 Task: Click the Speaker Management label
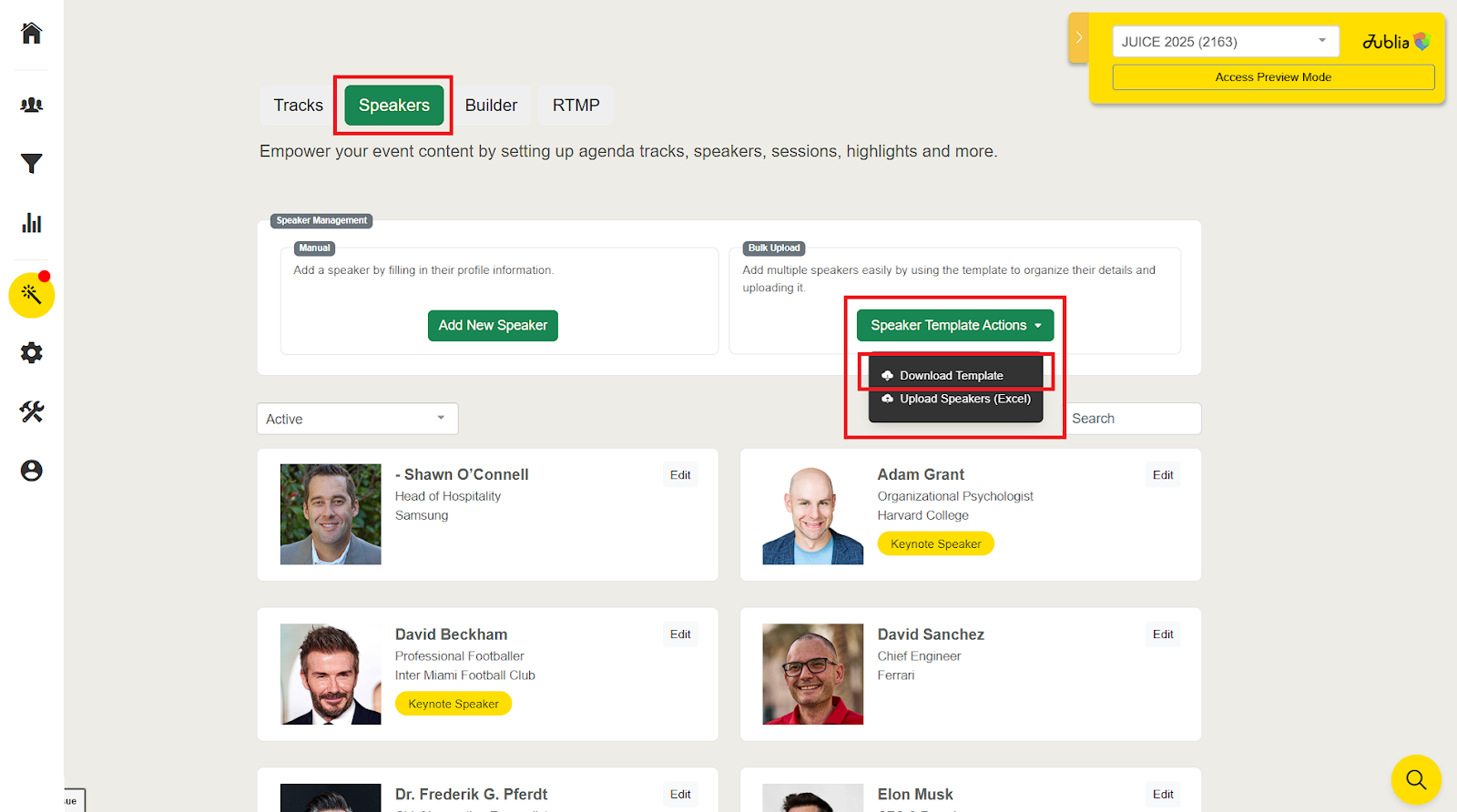coord(321,220)
